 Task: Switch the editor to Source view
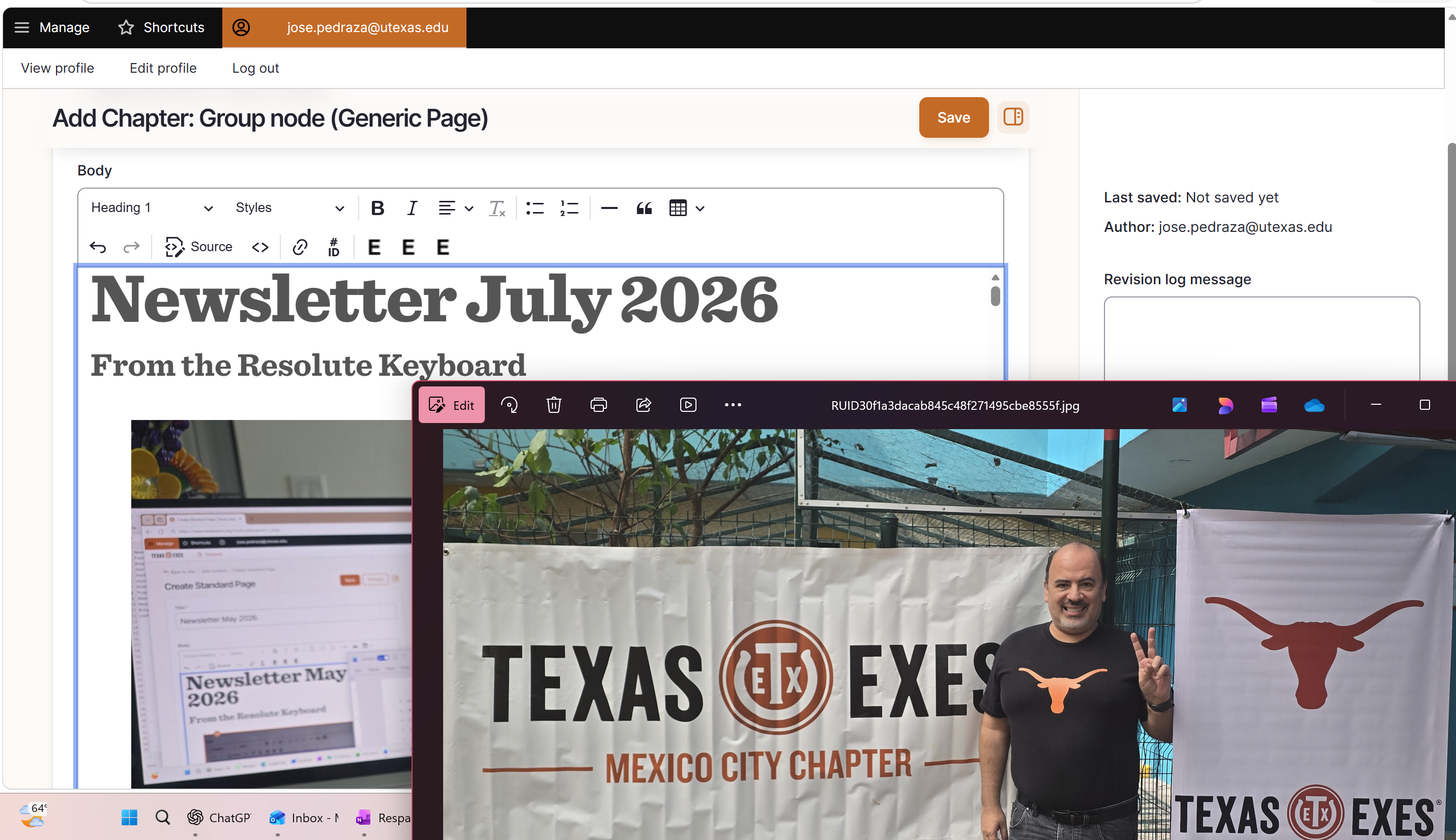coord(198,247)
